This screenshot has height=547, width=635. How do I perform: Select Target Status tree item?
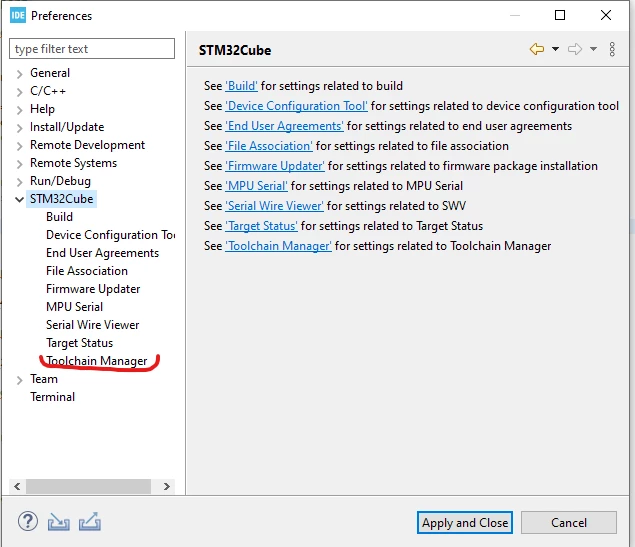80,343
